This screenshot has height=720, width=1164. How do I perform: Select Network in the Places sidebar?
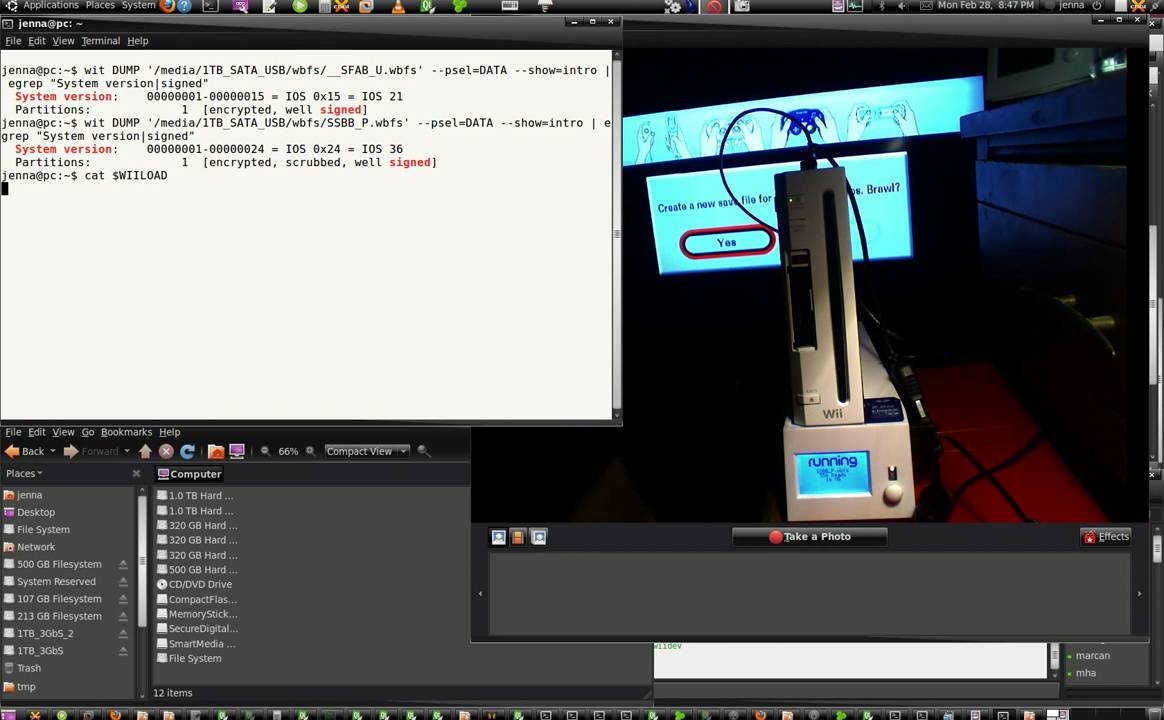tap(29, 547)
